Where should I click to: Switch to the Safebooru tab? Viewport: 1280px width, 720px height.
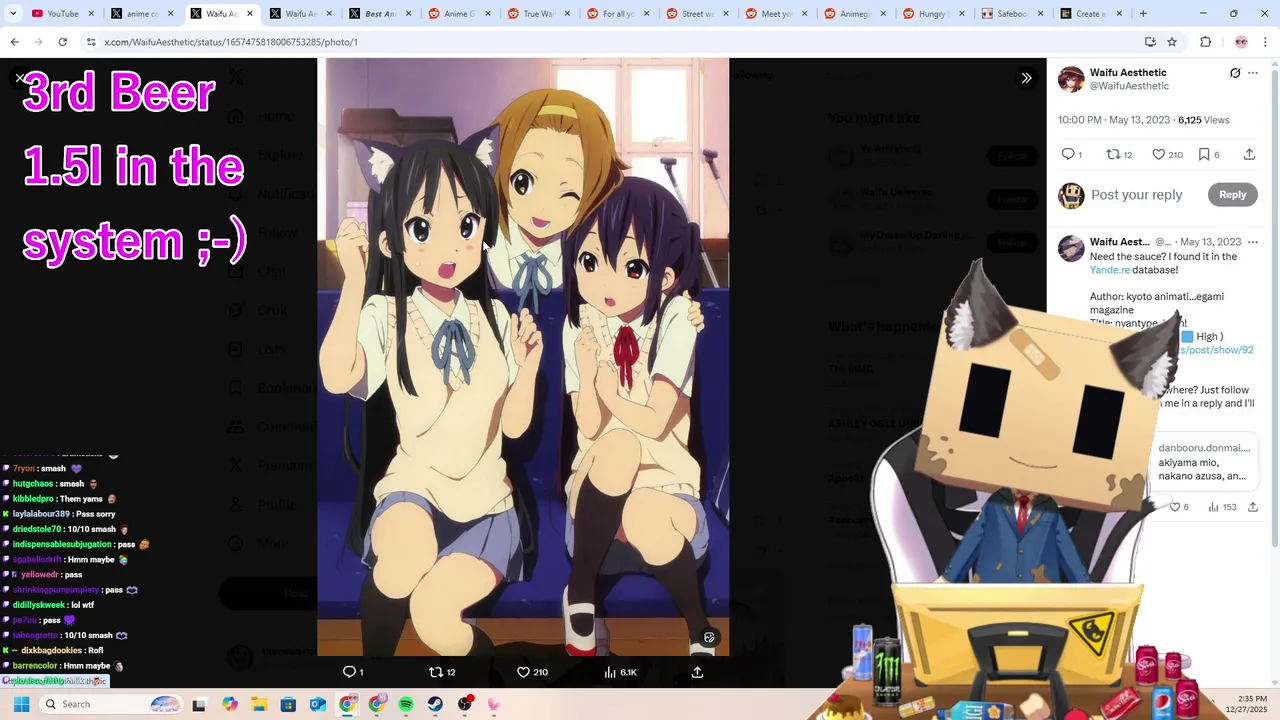tap(1013, 14)
